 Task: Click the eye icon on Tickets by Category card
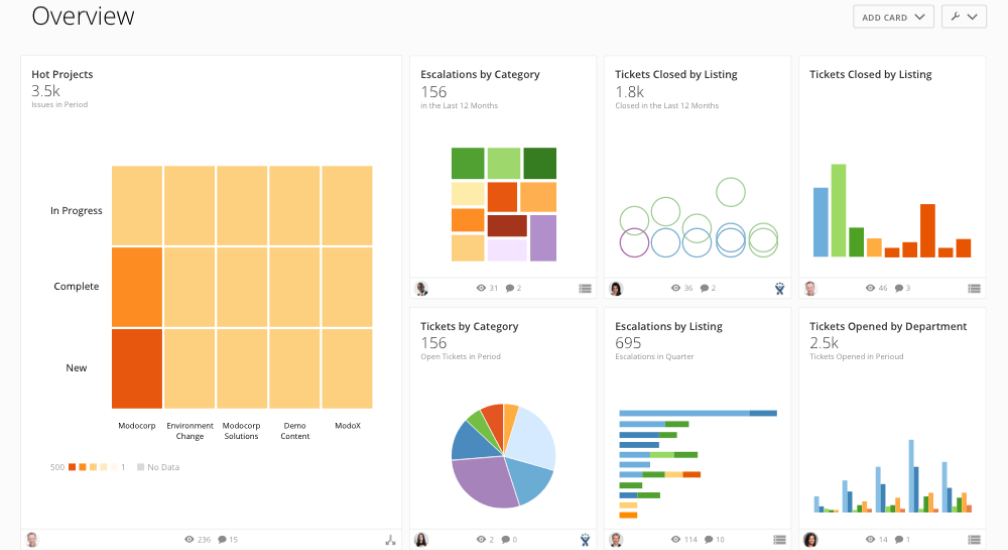tap(481, 540)
